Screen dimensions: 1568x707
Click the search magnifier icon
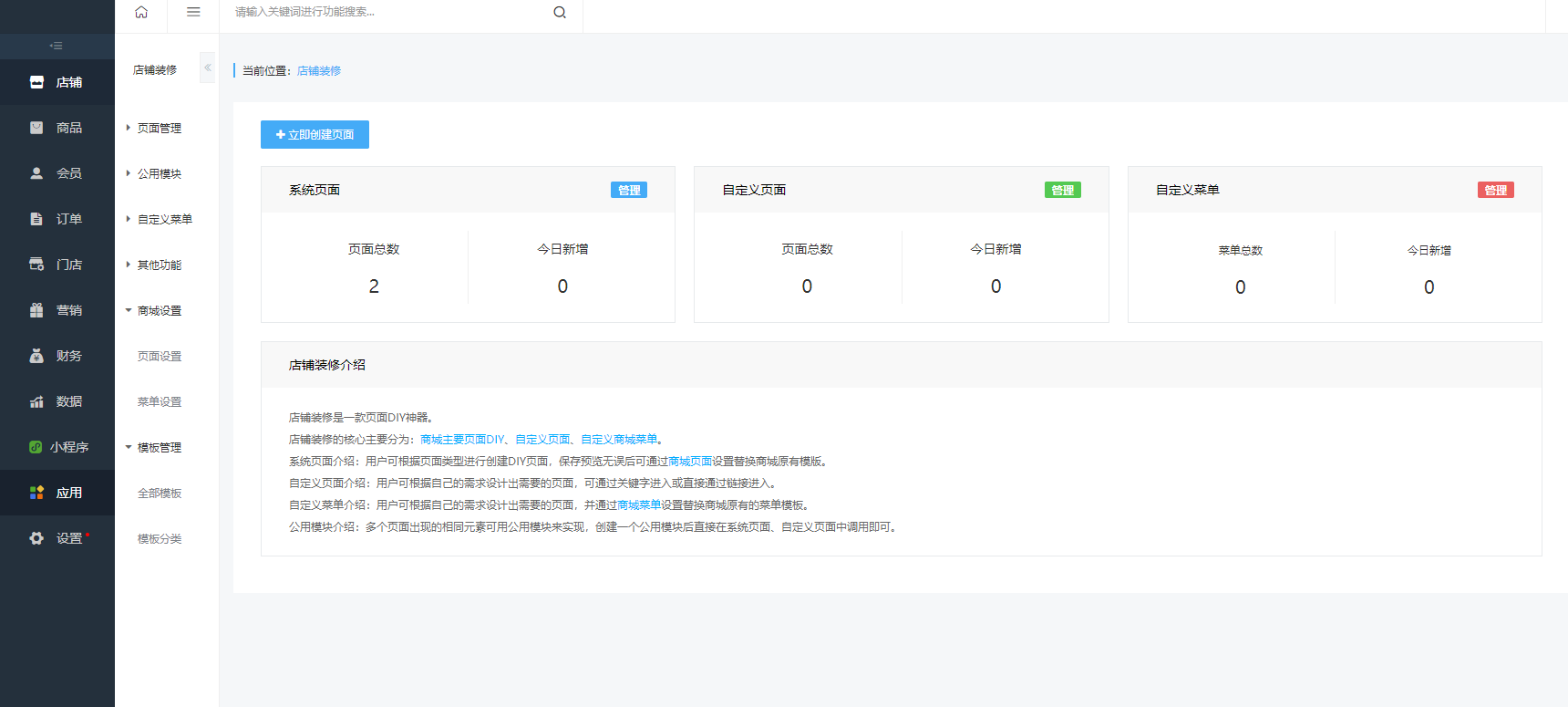click(x=560, y=12)
